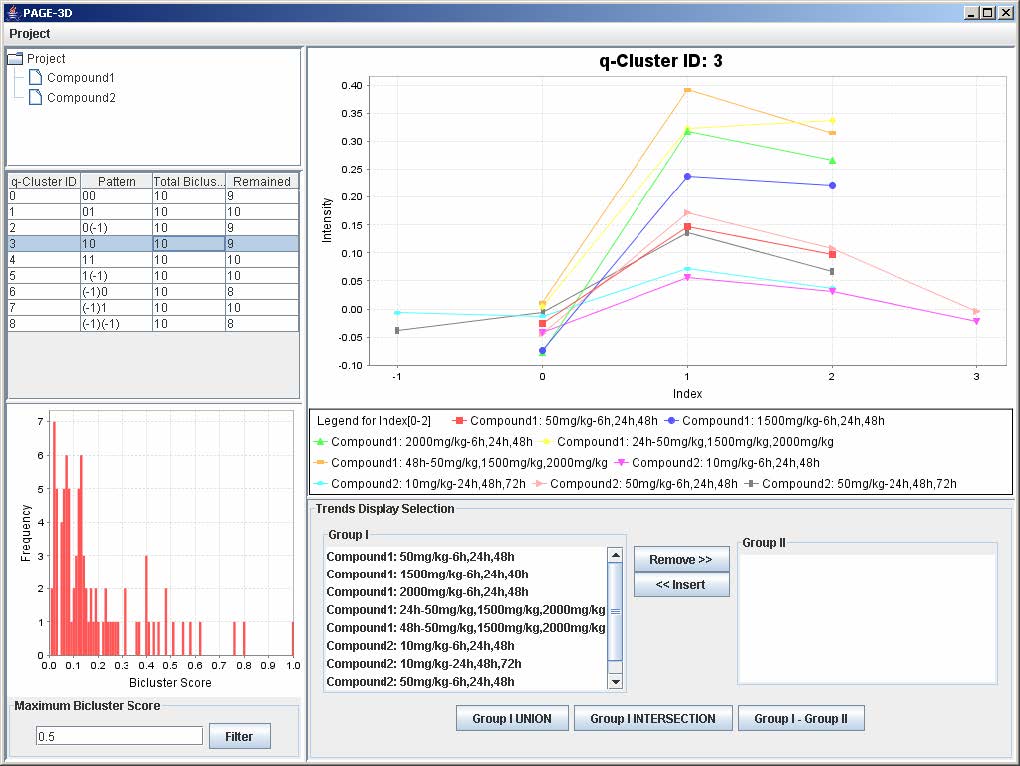
Task: Click the Maximum Bicluster Score input field
Action: [119, 736]
